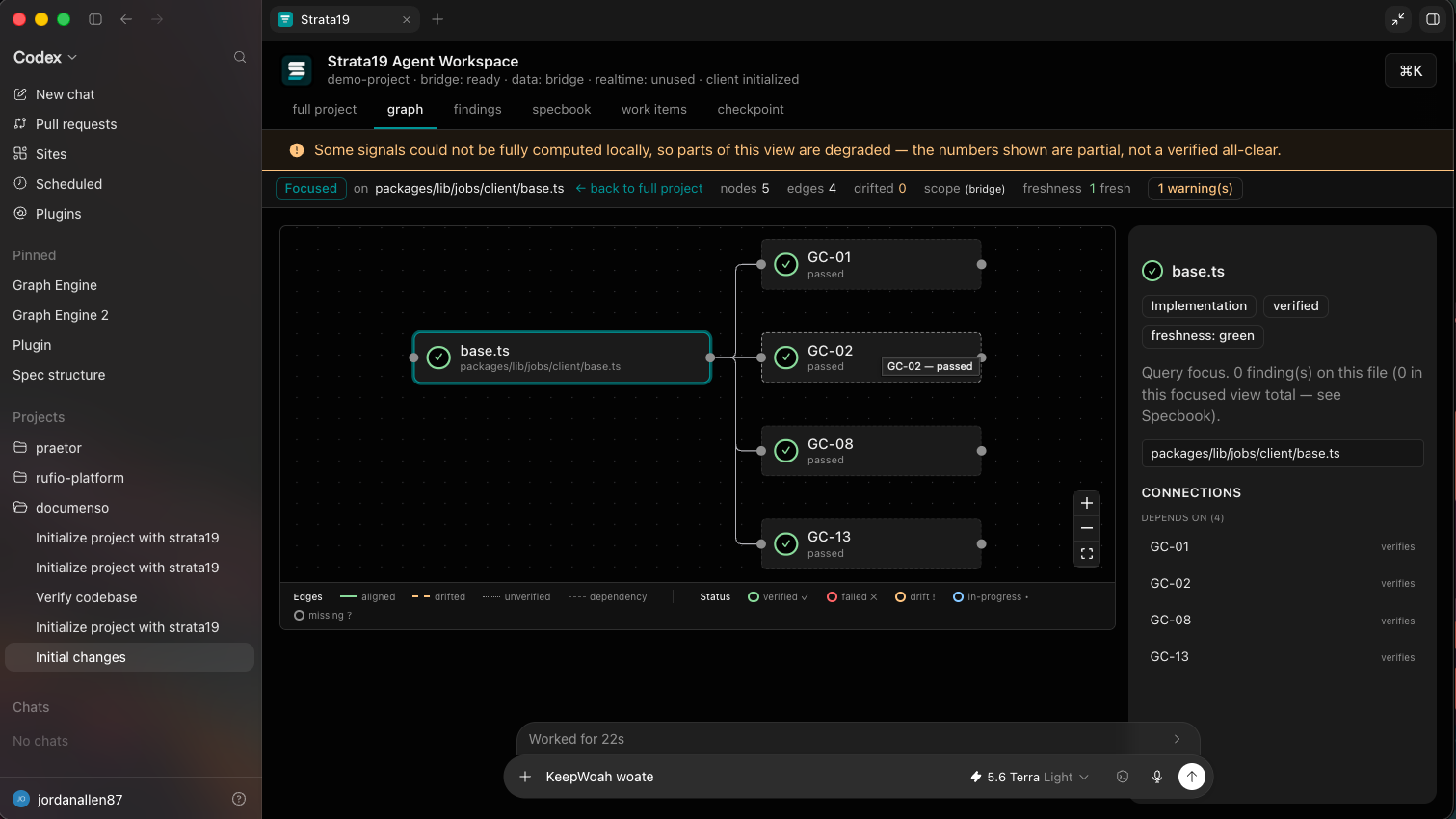
Task: Open the ⌘K command palette button
Action: click(x=1411, y=70)
